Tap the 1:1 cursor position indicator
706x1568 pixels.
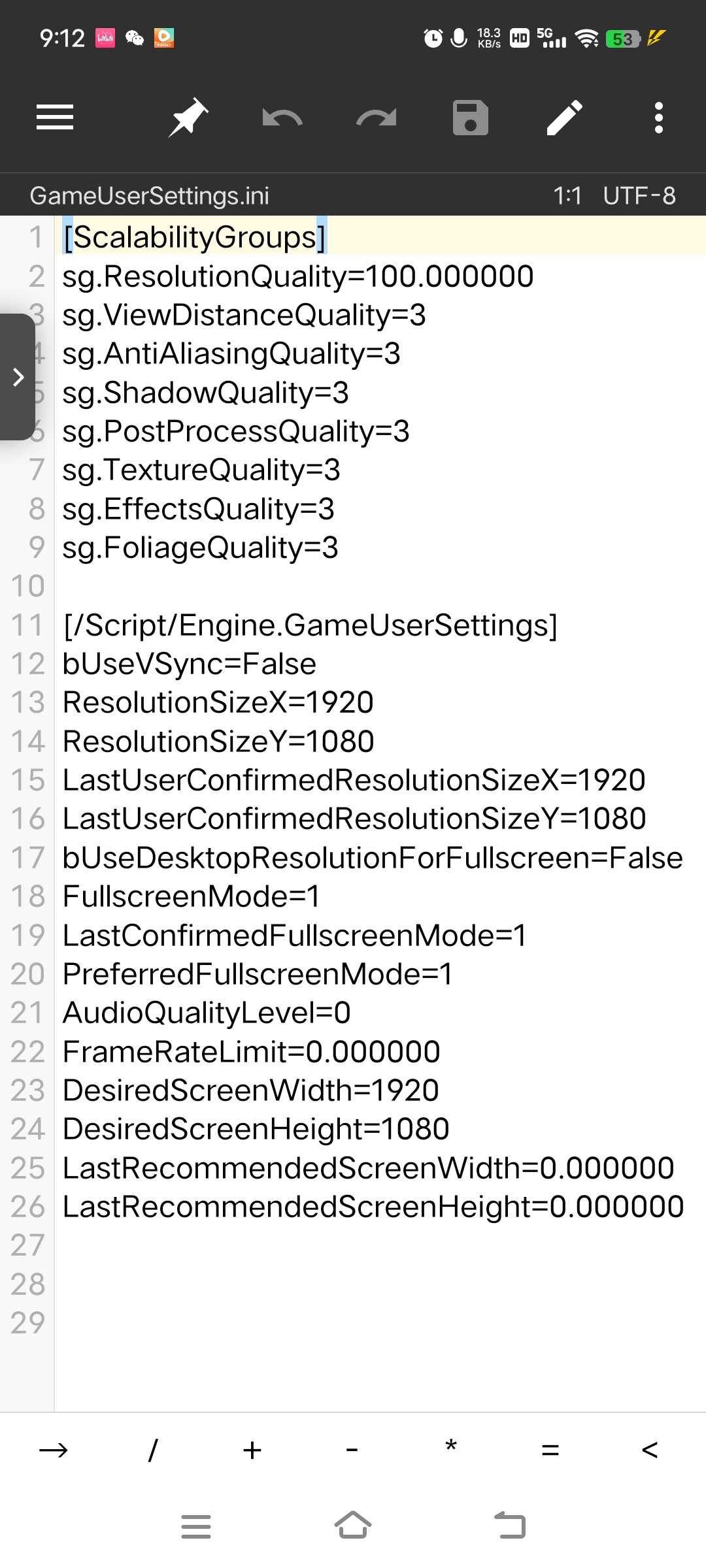[567, 195]
